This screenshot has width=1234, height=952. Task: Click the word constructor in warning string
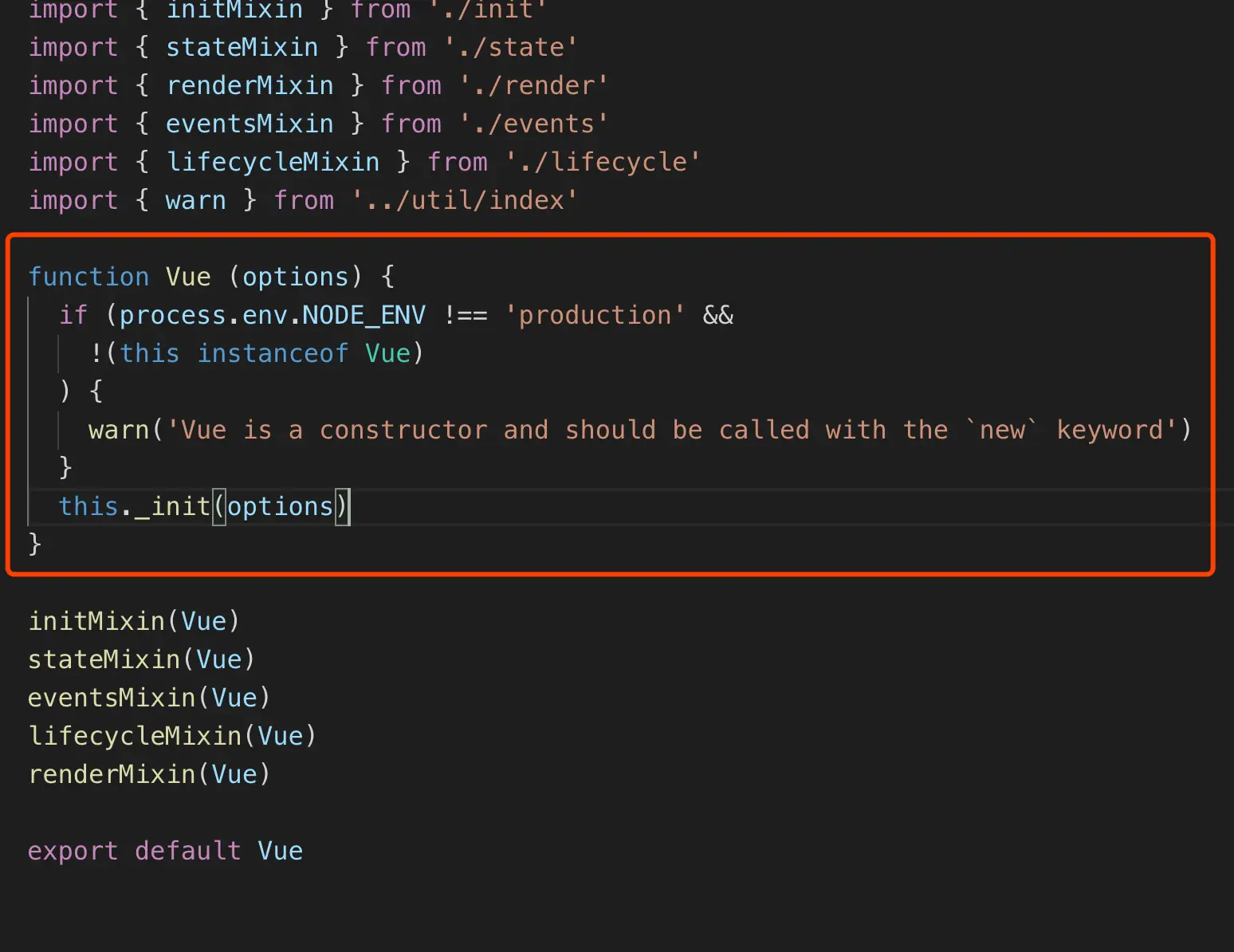point(403,430)
